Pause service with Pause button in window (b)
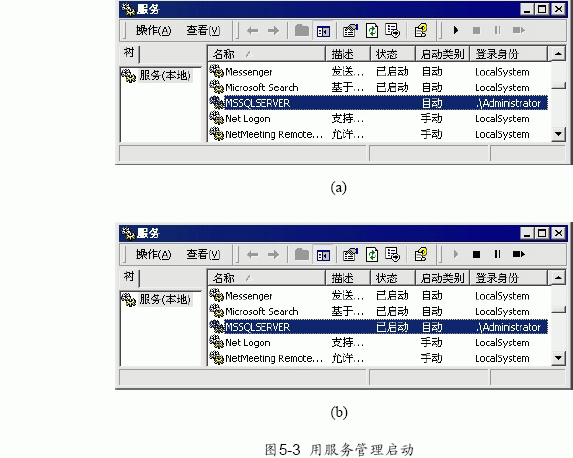 [x=497, y=254]
